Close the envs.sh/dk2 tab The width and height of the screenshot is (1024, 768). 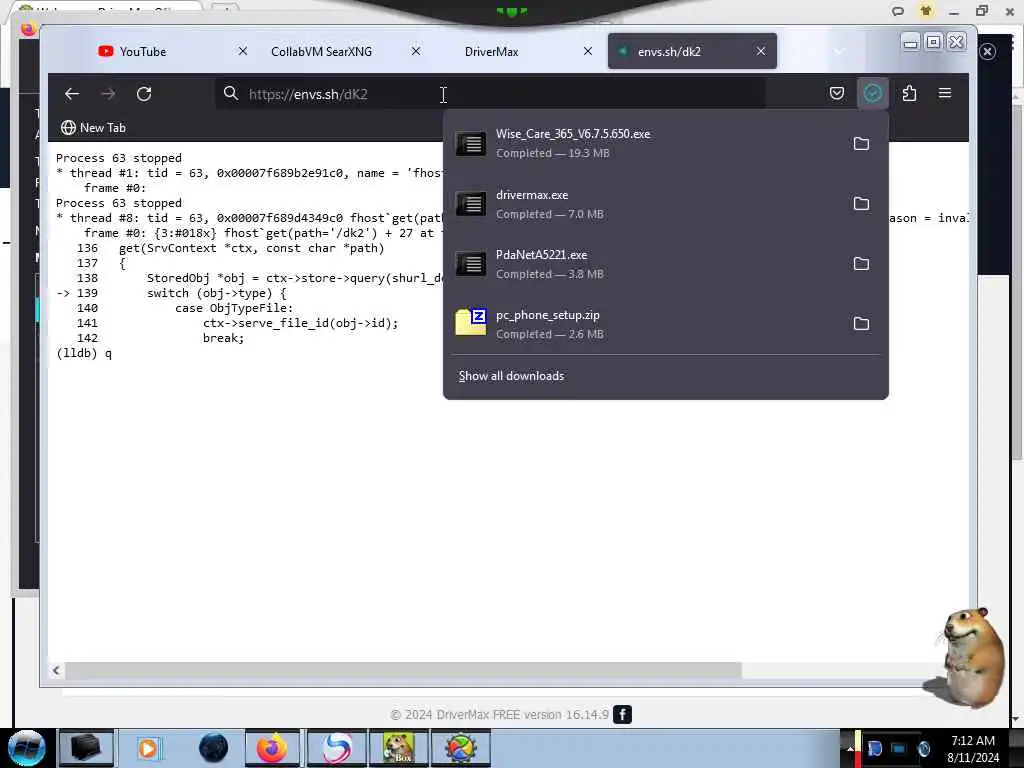click(x=761, y=51)
